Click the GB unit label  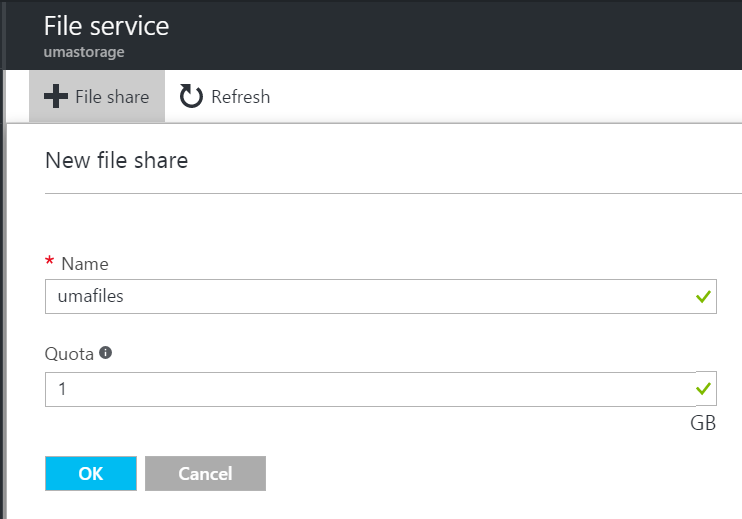click(x=703, y=423)
